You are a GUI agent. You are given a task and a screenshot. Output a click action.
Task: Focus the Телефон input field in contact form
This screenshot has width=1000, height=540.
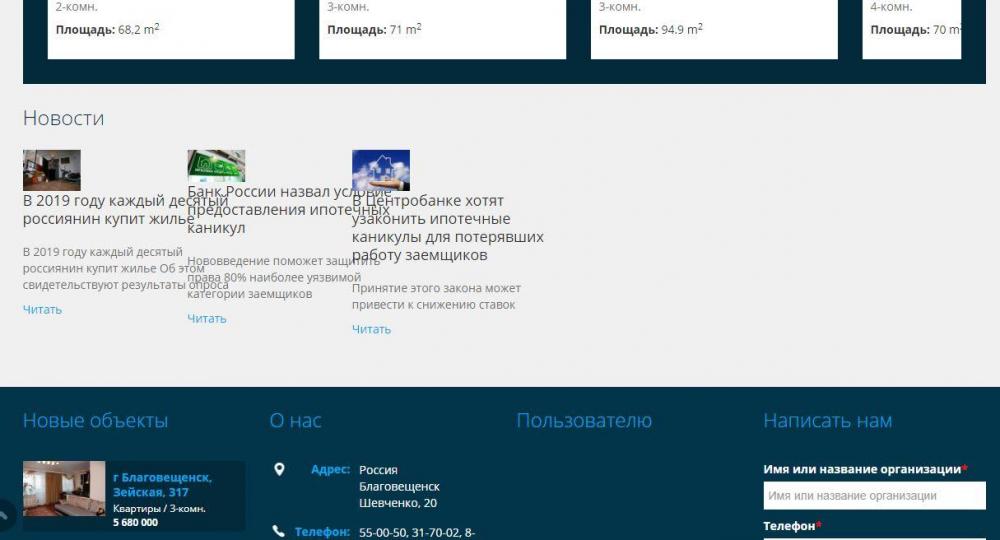point(874,537)
